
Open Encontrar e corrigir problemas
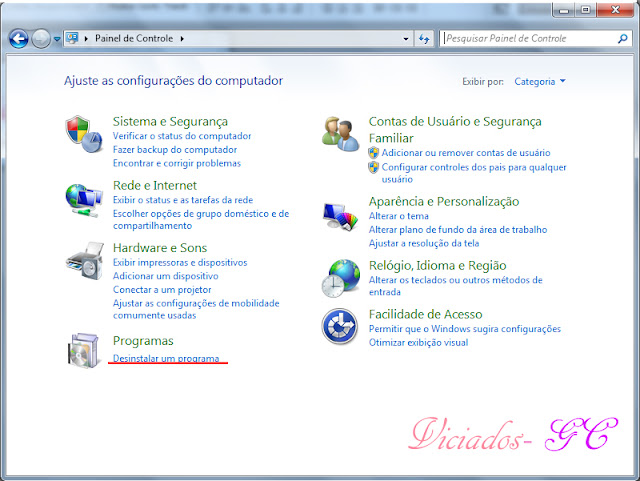pyautogui.click(x=177, y=163)
